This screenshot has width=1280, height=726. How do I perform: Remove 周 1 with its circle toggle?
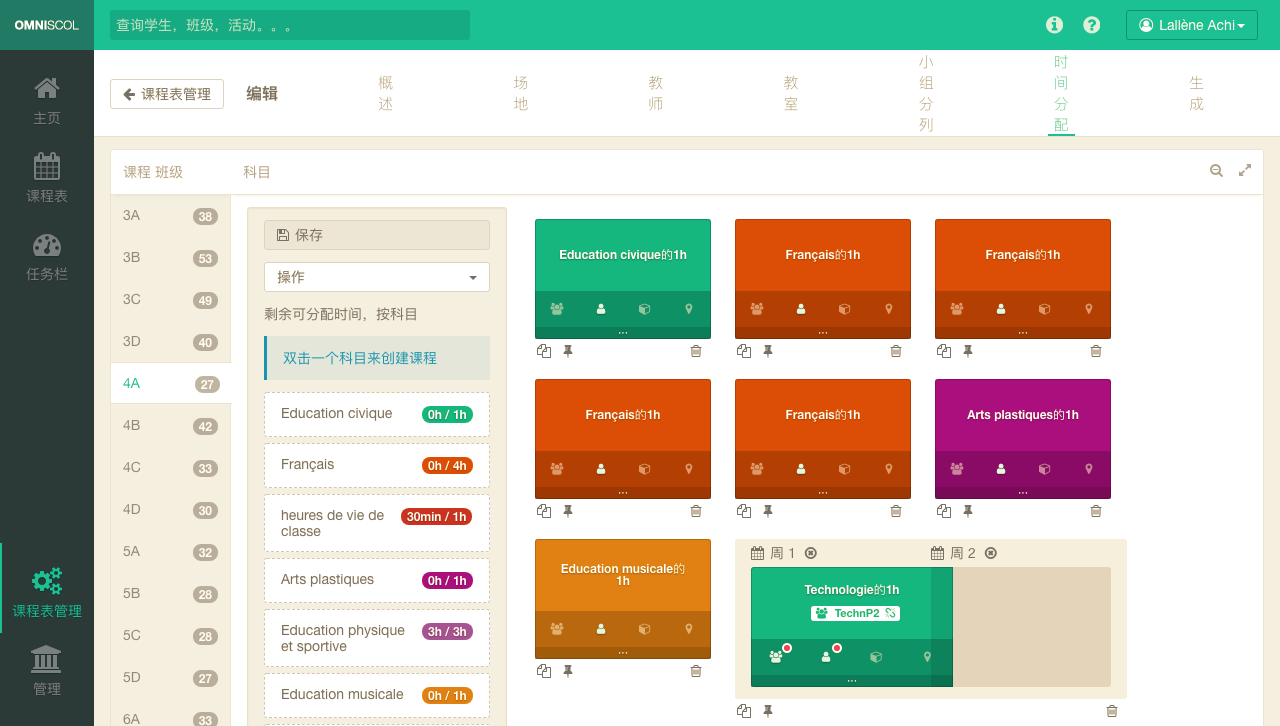[x=811, y=553]
